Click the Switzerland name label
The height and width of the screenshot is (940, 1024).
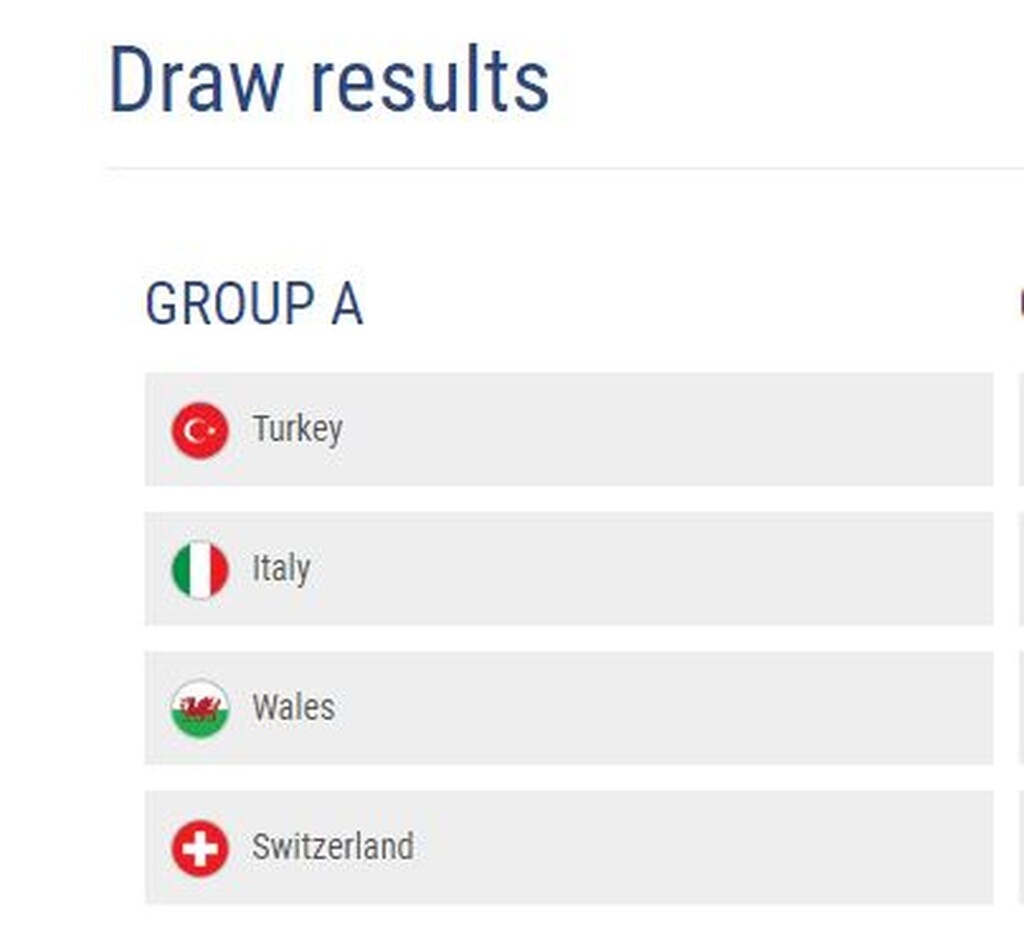336,847
